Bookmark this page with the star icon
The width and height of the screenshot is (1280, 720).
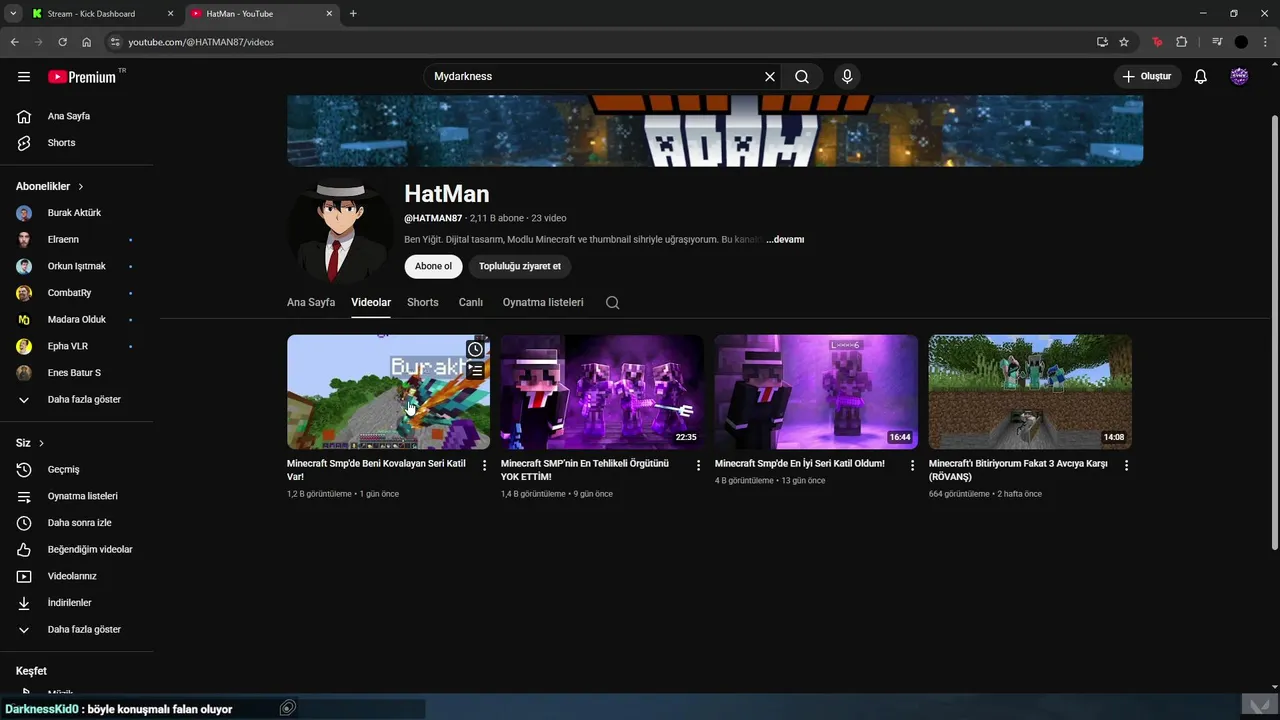pos(1124,42)
